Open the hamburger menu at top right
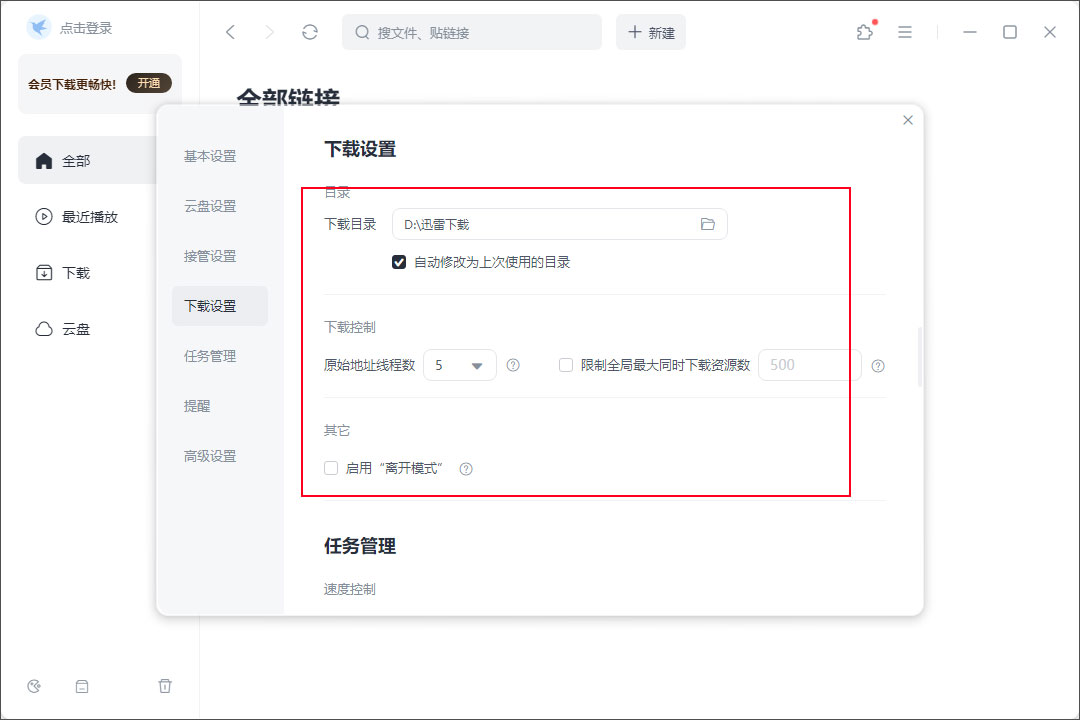Screen dimensions: 1080x720 [x=905, y=32]
